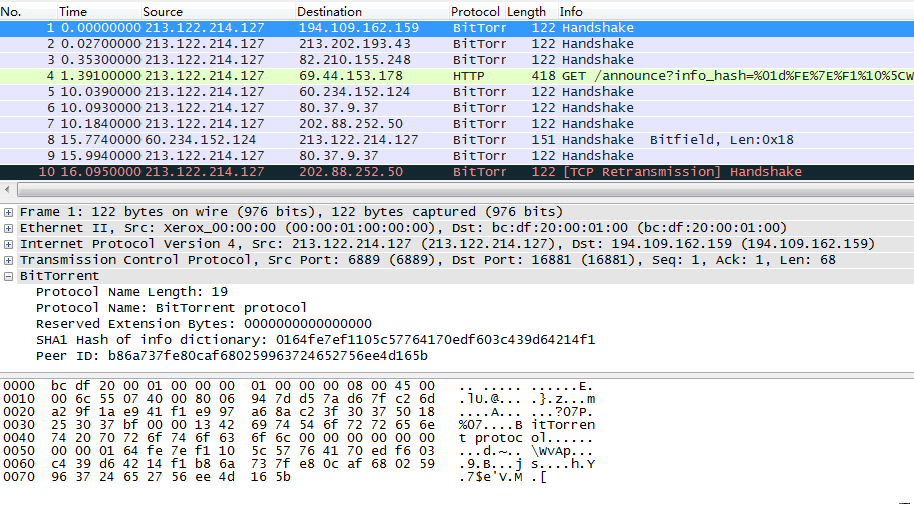Select packet 3 to 82.210.155.248
The height and width of the screenshot is (508, 914).
pos(457,60)
